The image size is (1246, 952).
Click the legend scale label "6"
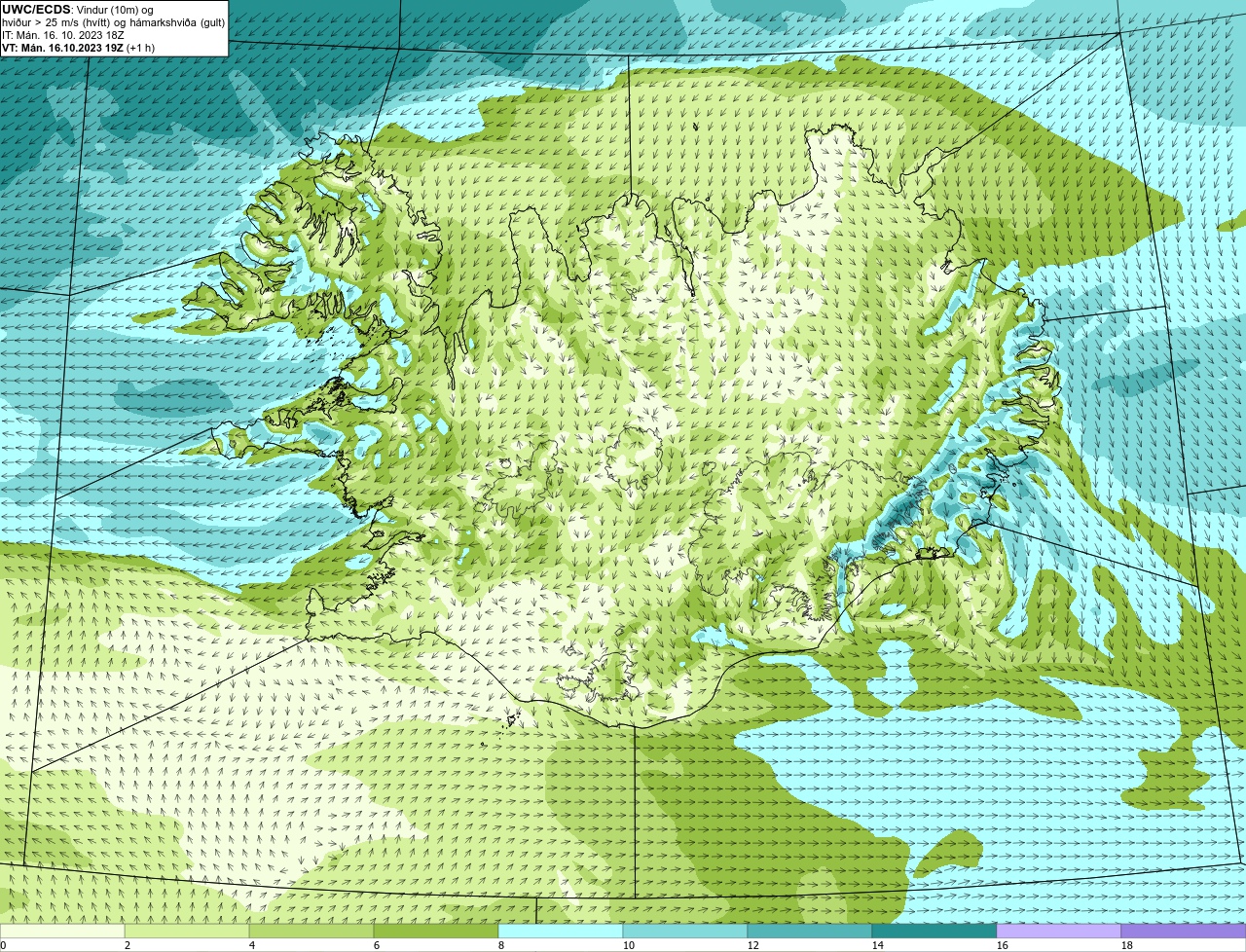(x=377, y=945)
